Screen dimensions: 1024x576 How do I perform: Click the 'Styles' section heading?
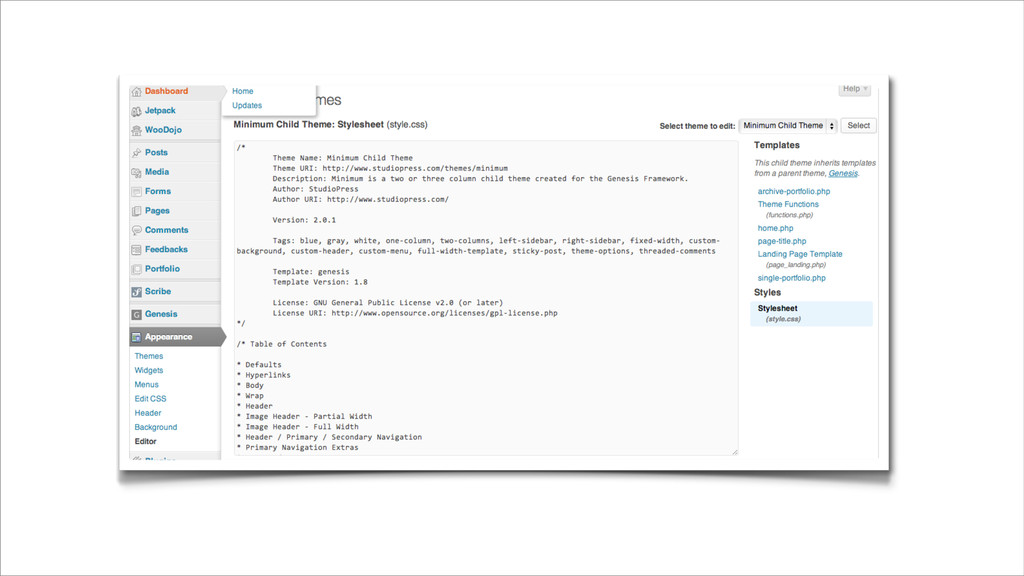click(x=767, y=293)
